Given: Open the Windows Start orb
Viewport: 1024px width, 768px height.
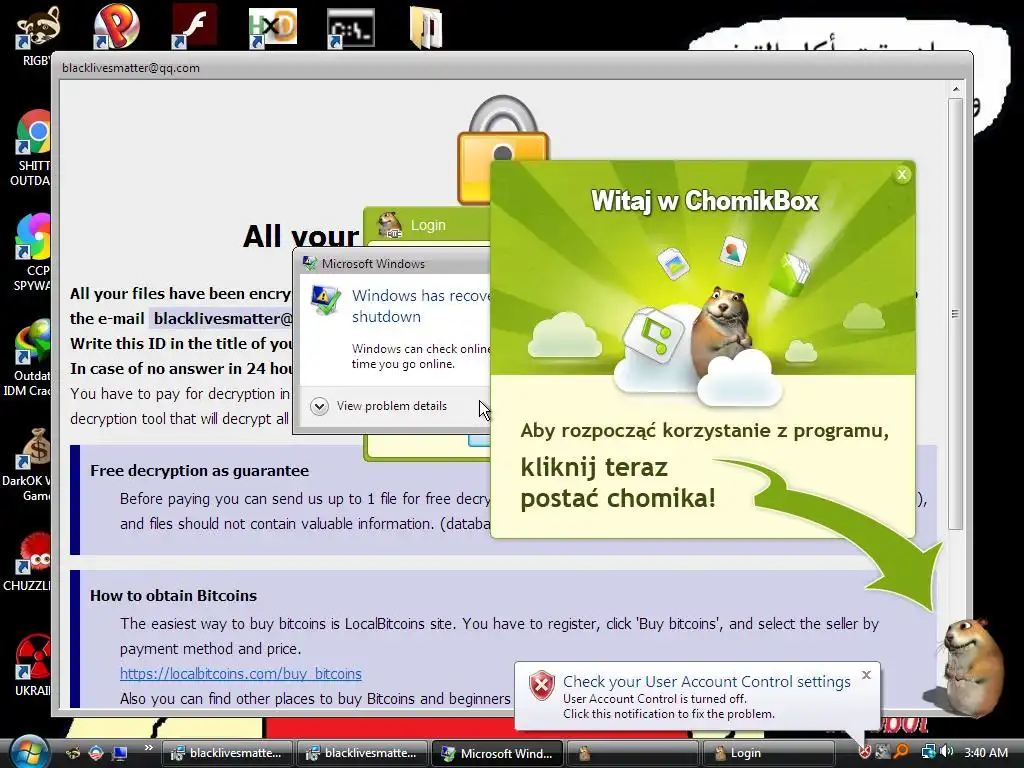Looking at the screenshot, I should (x=29, y=752).
